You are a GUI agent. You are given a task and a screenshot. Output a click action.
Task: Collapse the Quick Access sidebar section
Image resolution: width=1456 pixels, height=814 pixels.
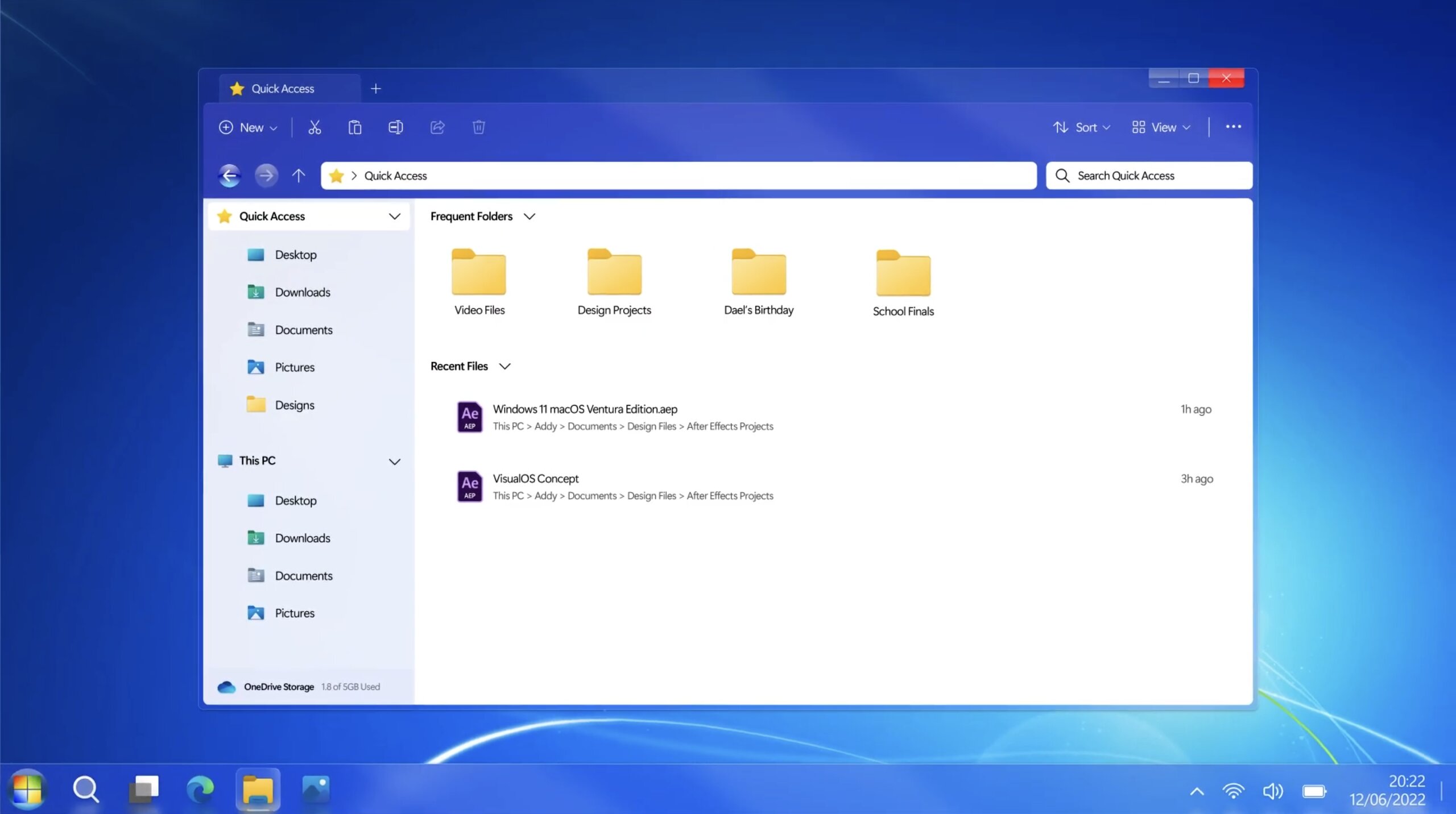[395, 217]
